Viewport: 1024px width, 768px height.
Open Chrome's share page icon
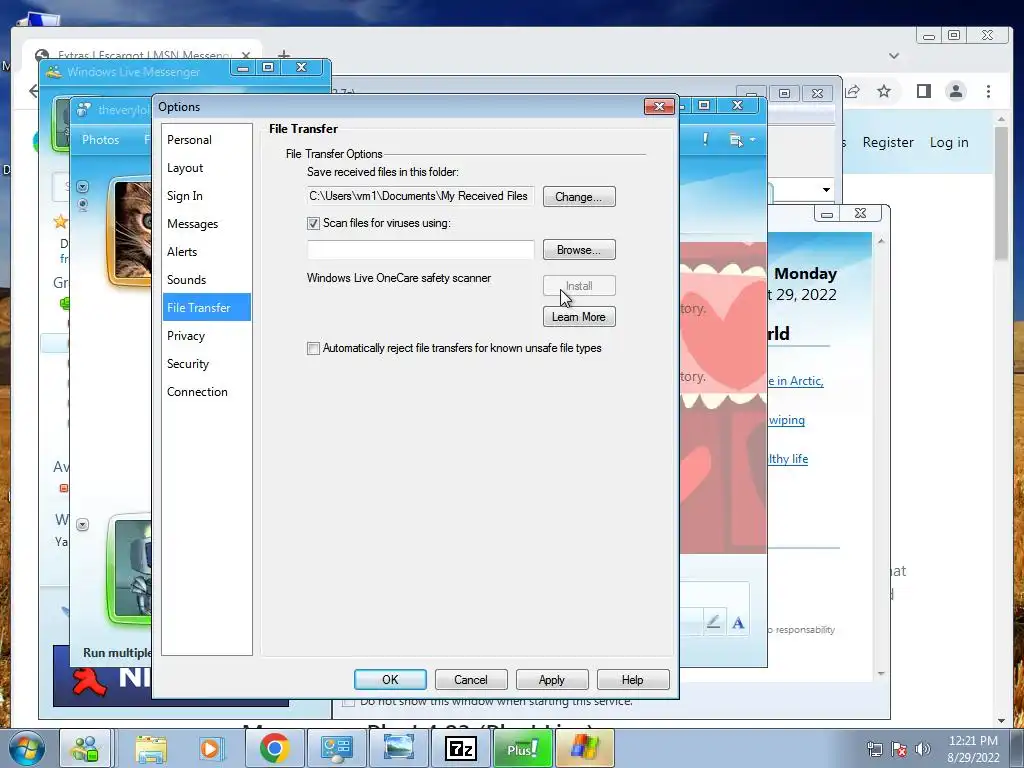852,91
